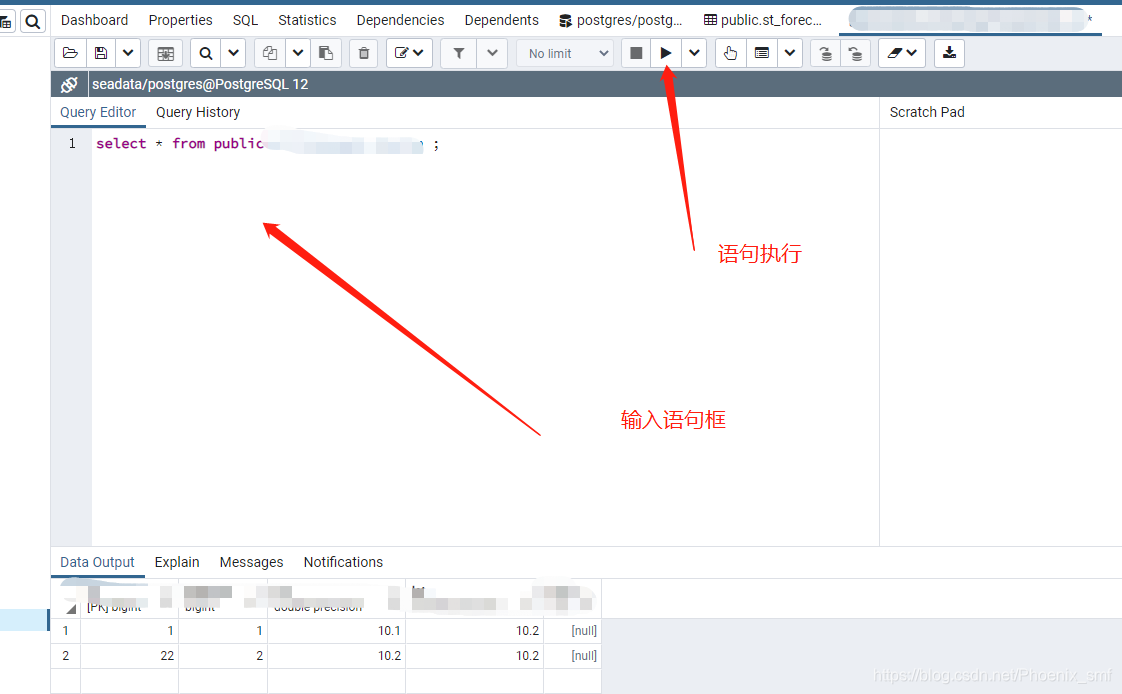Open the Properties tab

pyautogui.click(x=180, y=20)
